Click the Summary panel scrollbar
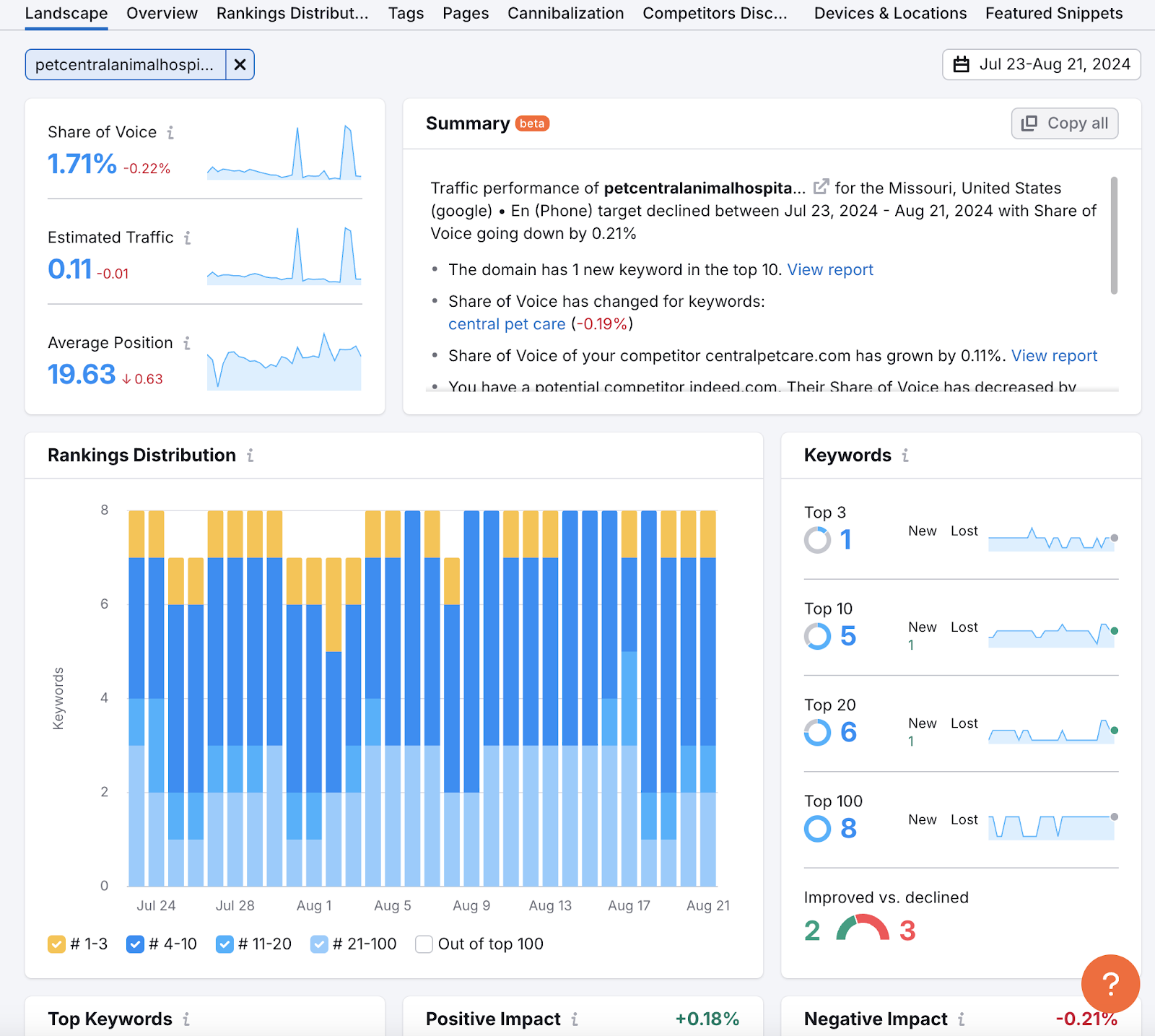 tap(1114, 235)
